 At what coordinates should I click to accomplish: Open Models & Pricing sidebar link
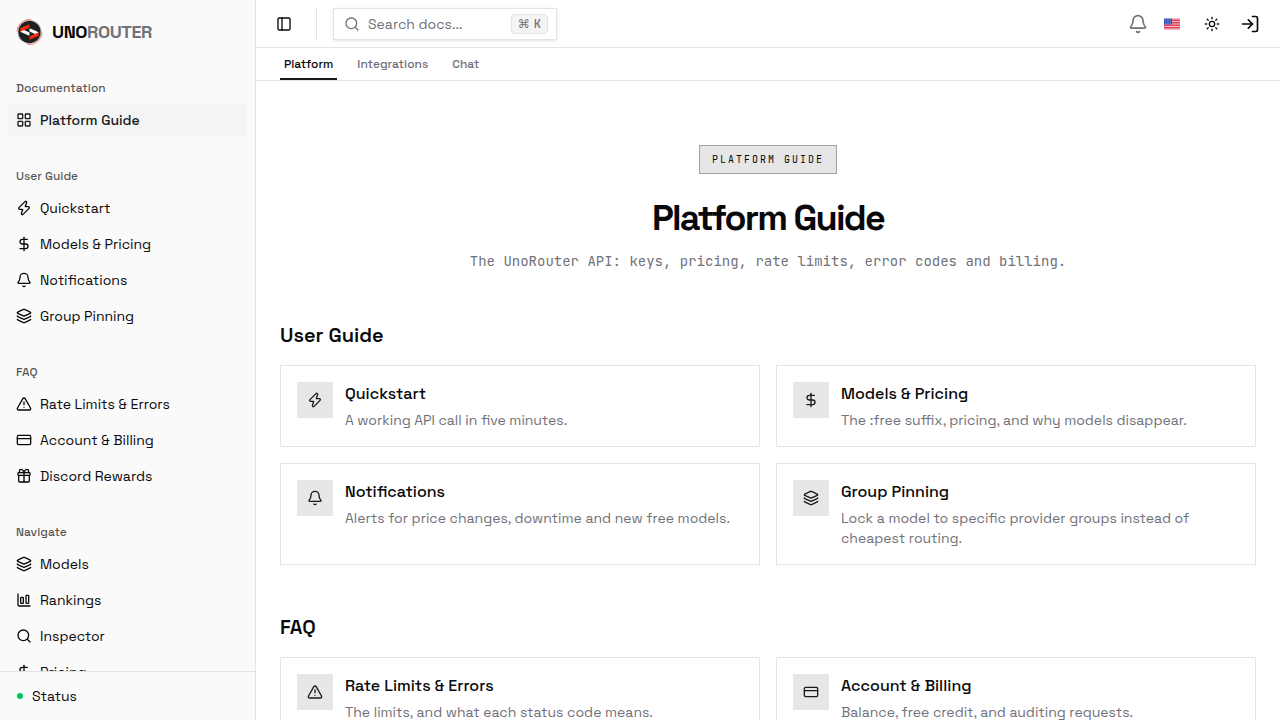tap(128, 244)
